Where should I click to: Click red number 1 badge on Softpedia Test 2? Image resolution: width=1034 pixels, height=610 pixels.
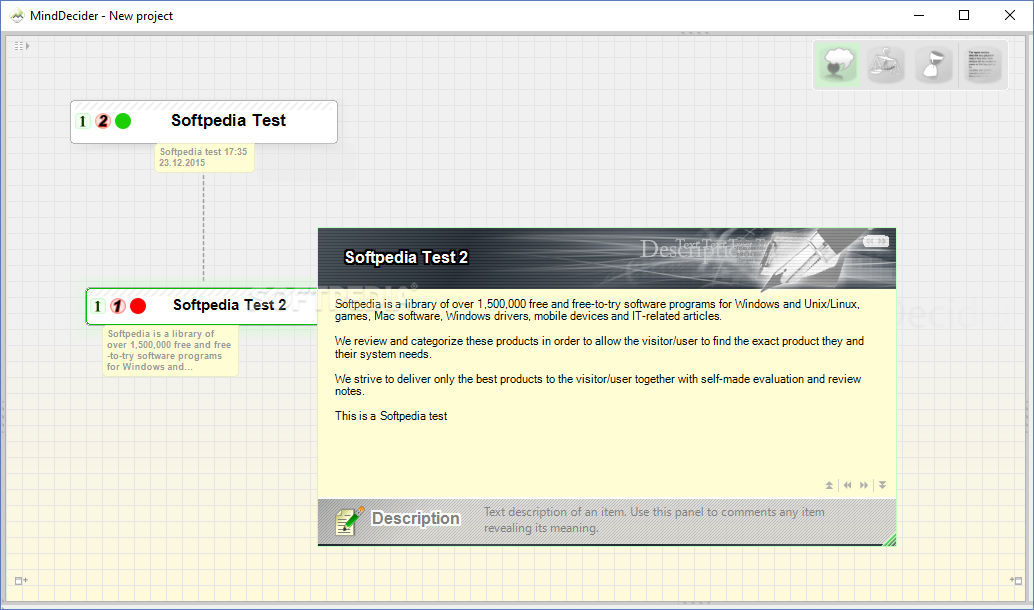(x=117, y=306)
